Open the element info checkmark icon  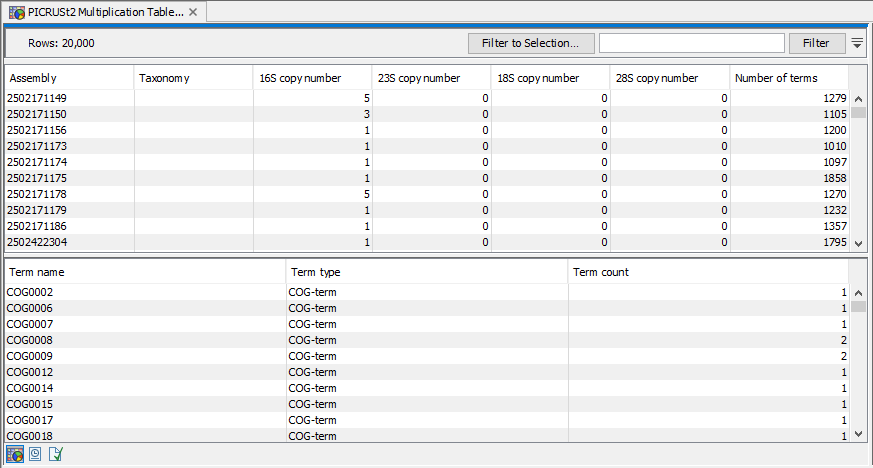(56, 455)
